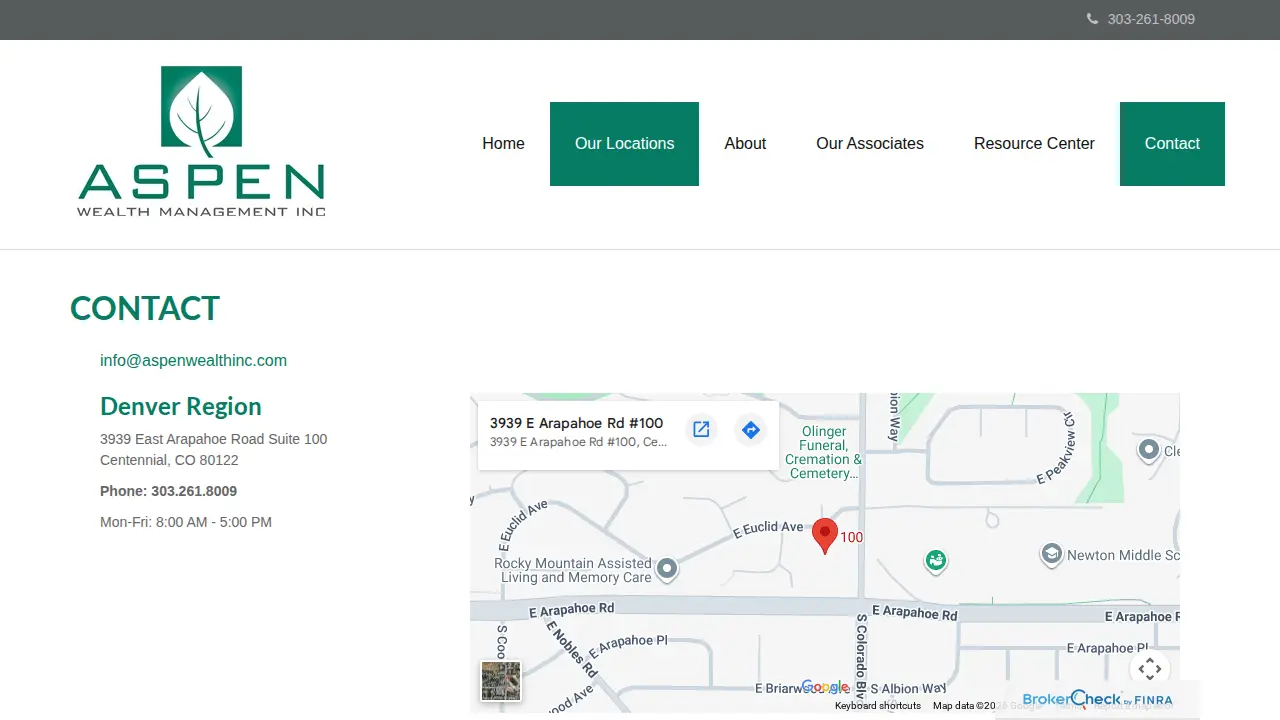This screenshot has width=1280, height=720.
Task: Click Rocky Mountain Assisted Living marker icon
Action: point(667,570)
